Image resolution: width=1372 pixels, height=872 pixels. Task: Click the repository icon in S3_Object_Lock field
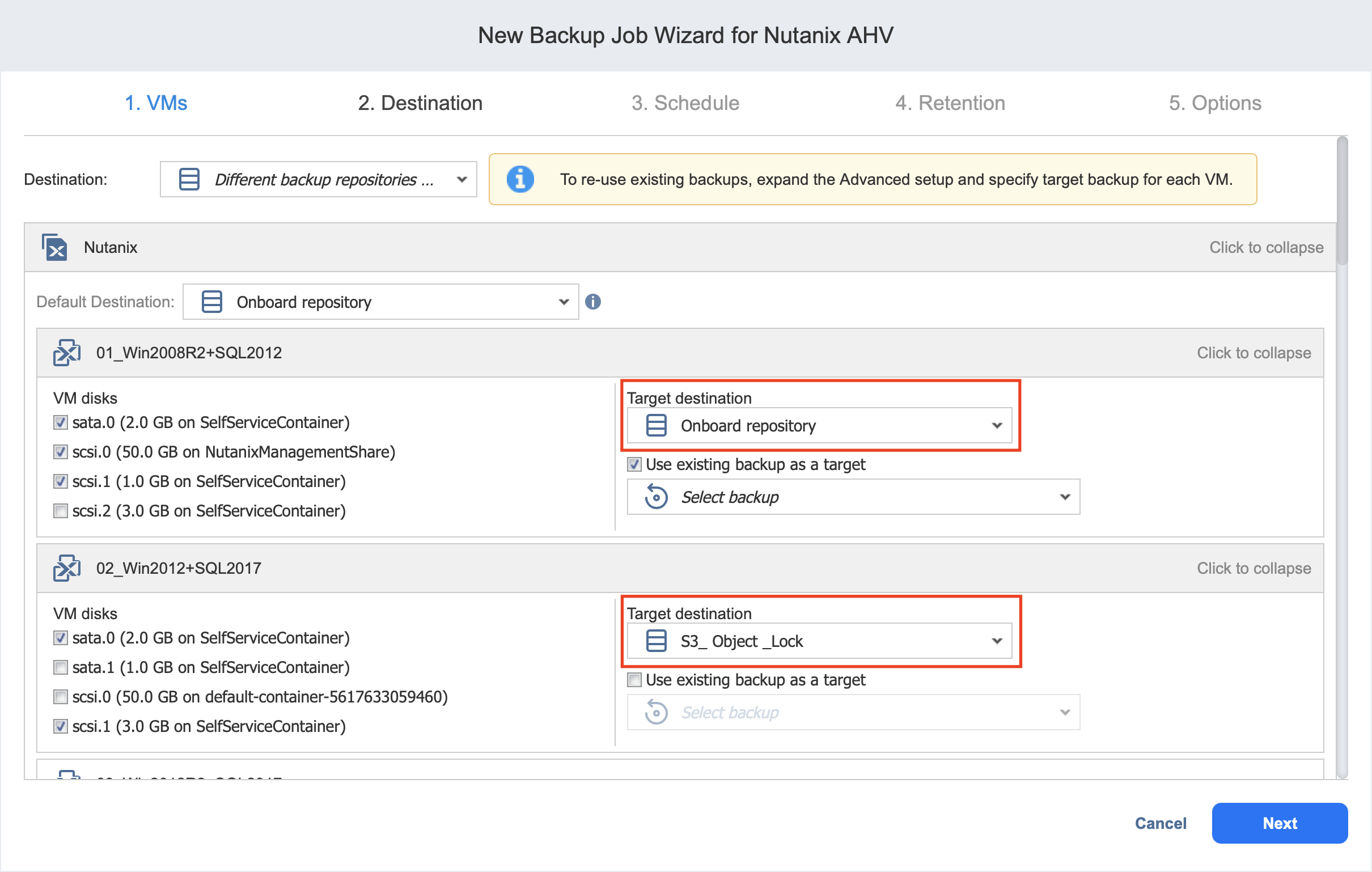656,641
